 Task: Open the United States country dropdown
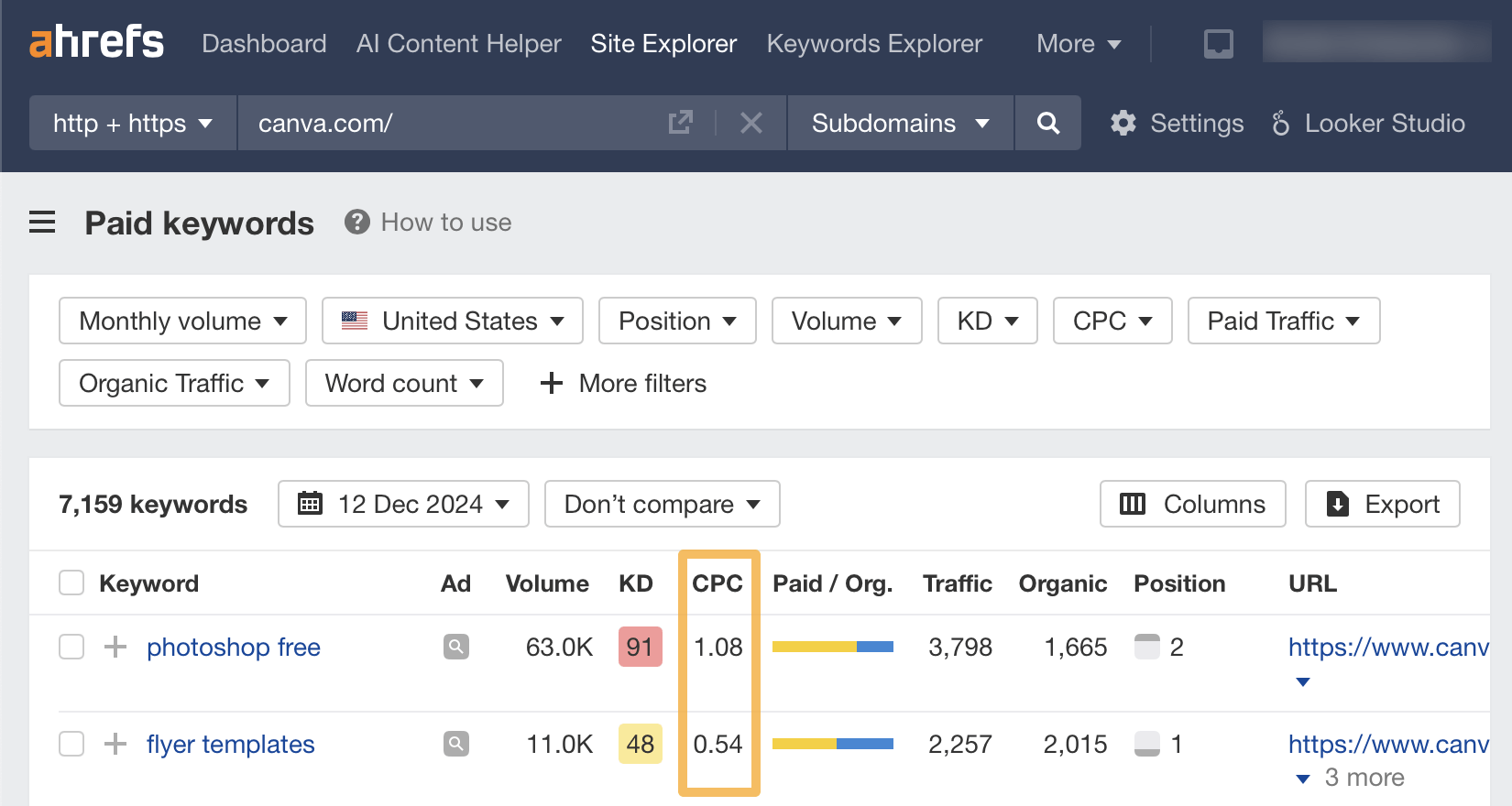tap(453, 321)
